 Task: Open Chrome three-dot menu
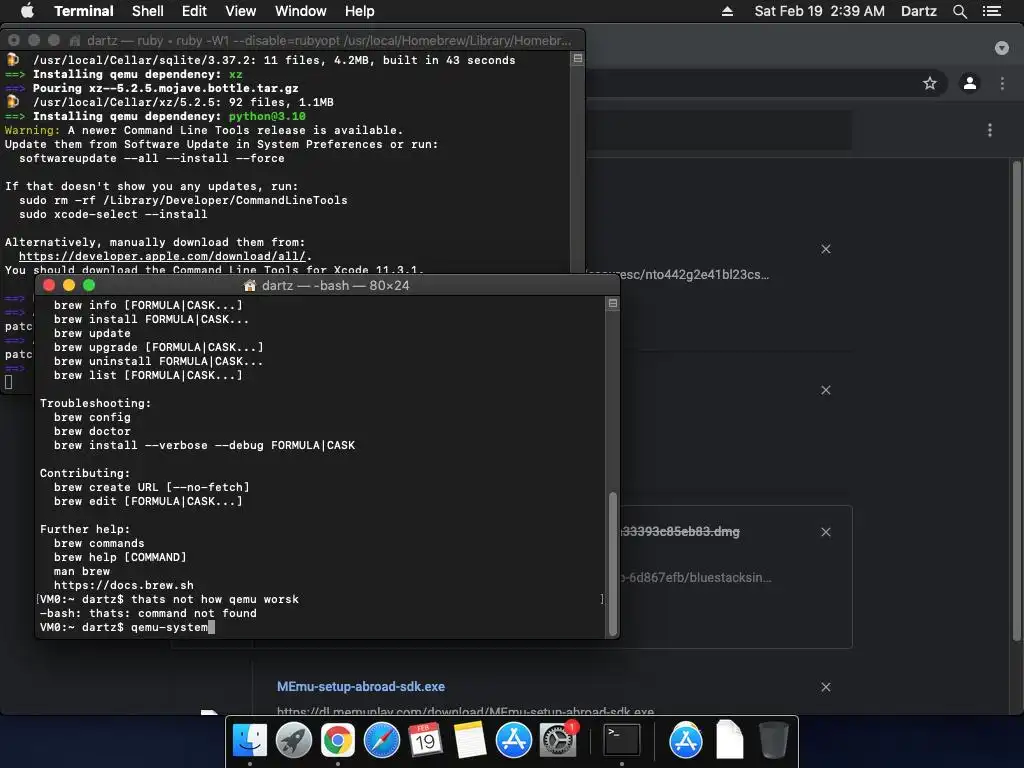[1002, 83]
